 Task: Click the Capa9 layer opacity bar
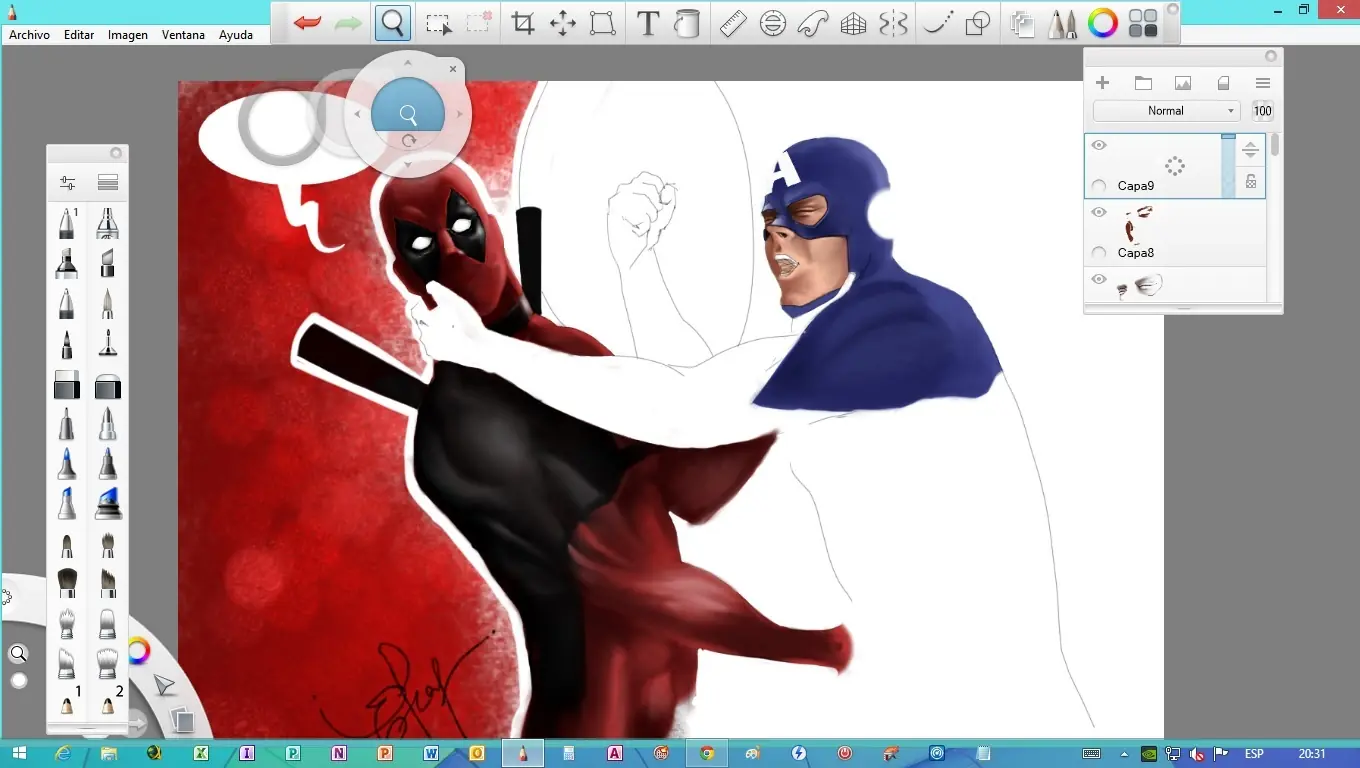point(1228,166)
